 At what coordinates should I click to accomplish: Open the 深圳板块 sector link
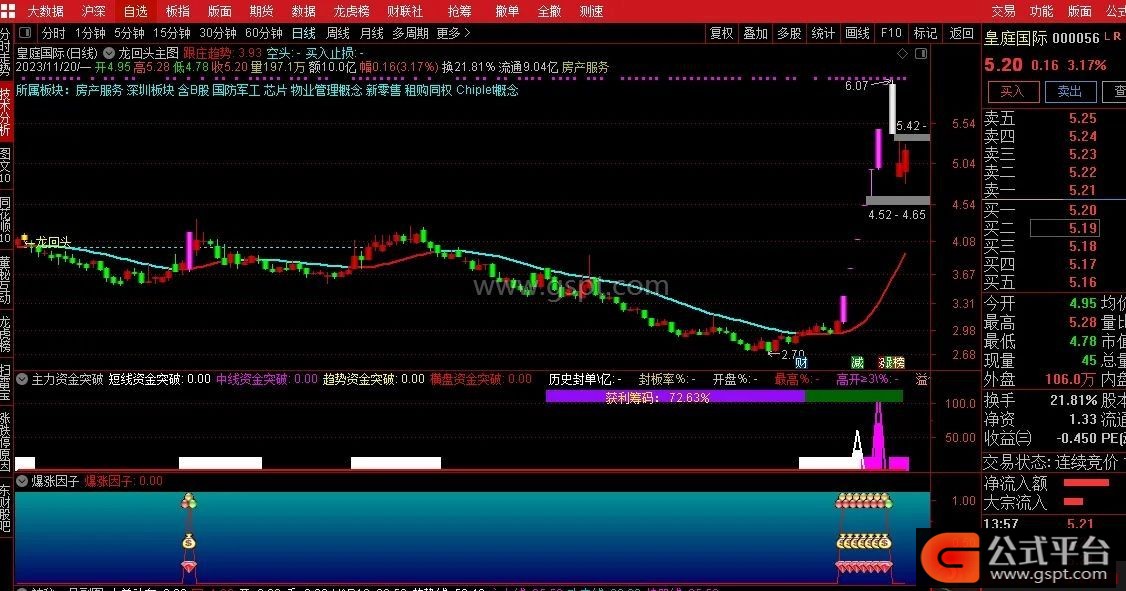click(x=150, y=90)
